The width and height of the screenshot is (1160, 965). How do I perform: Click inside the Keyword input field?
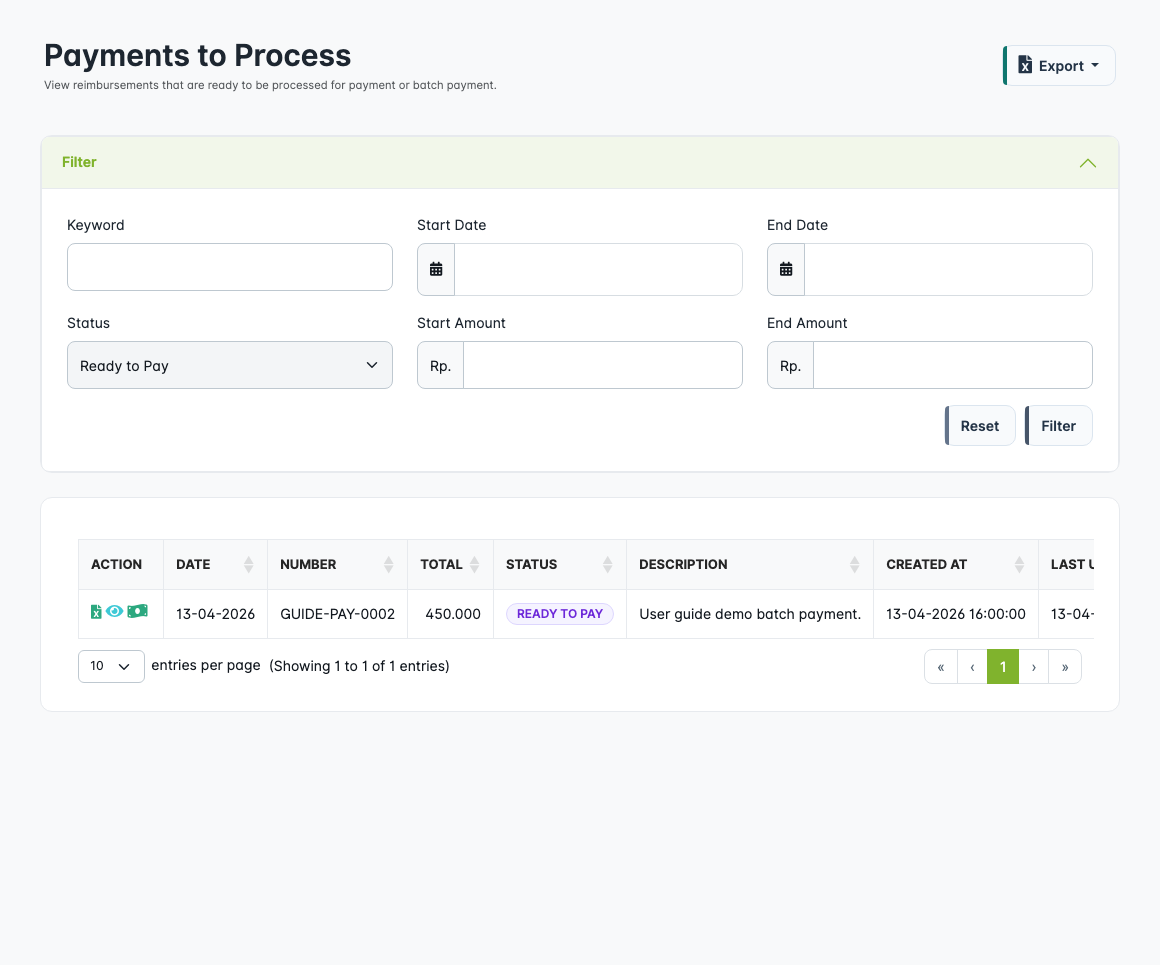tap(229, 267)
